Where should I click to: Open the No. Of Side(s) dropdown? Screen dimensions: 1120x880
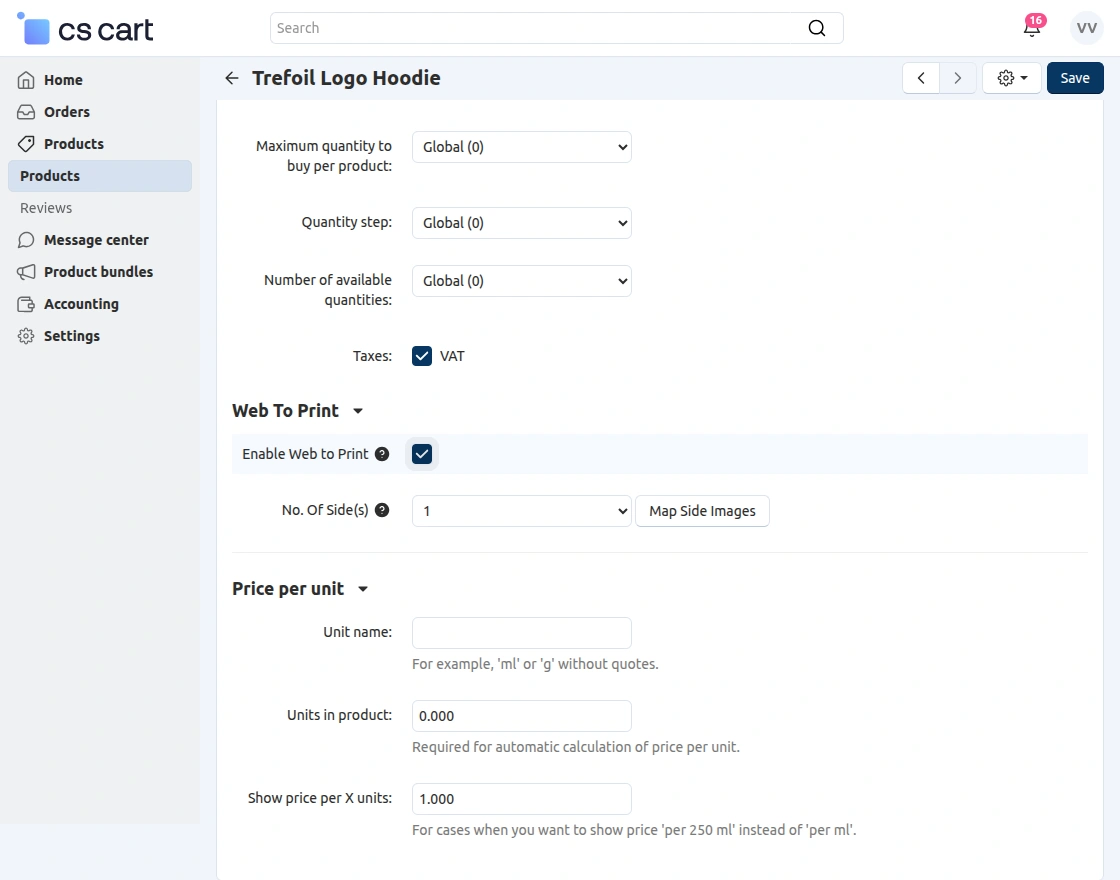tap(521, 510)
